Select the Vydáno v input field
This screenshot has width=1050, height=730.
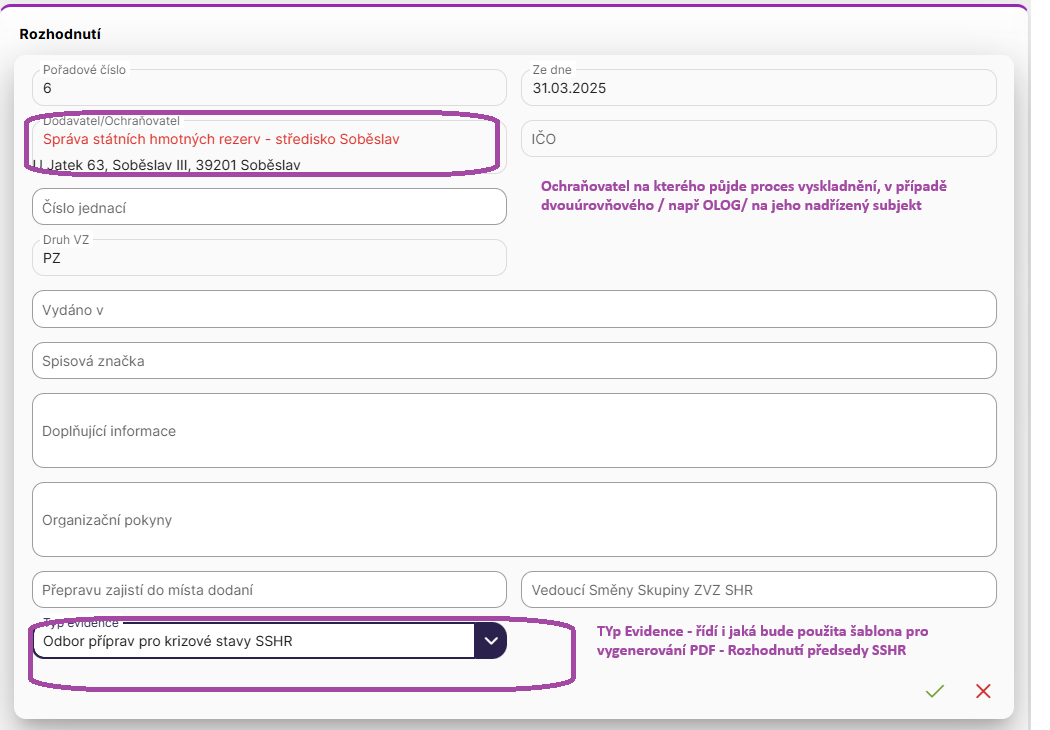(514, 310)
